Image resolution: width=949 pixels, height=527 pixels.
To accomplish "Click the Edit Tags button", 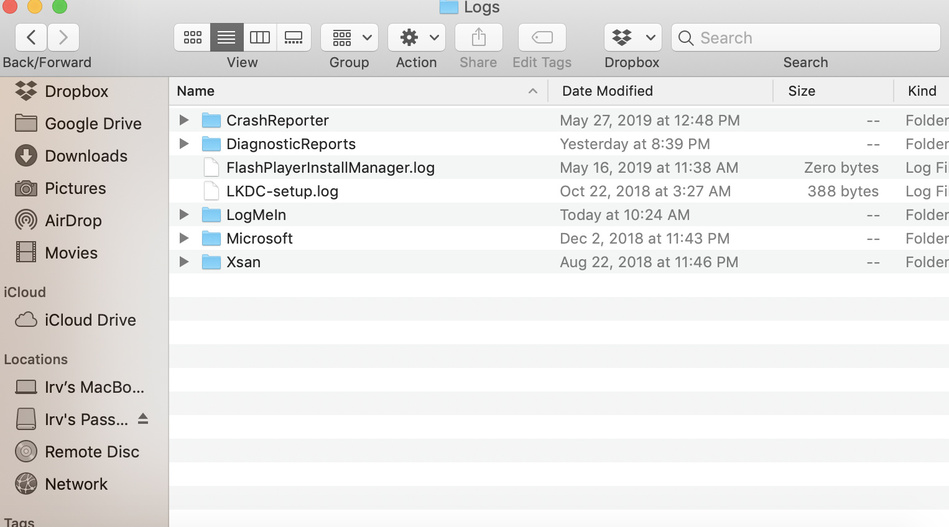I will click(x=542, y=38).
